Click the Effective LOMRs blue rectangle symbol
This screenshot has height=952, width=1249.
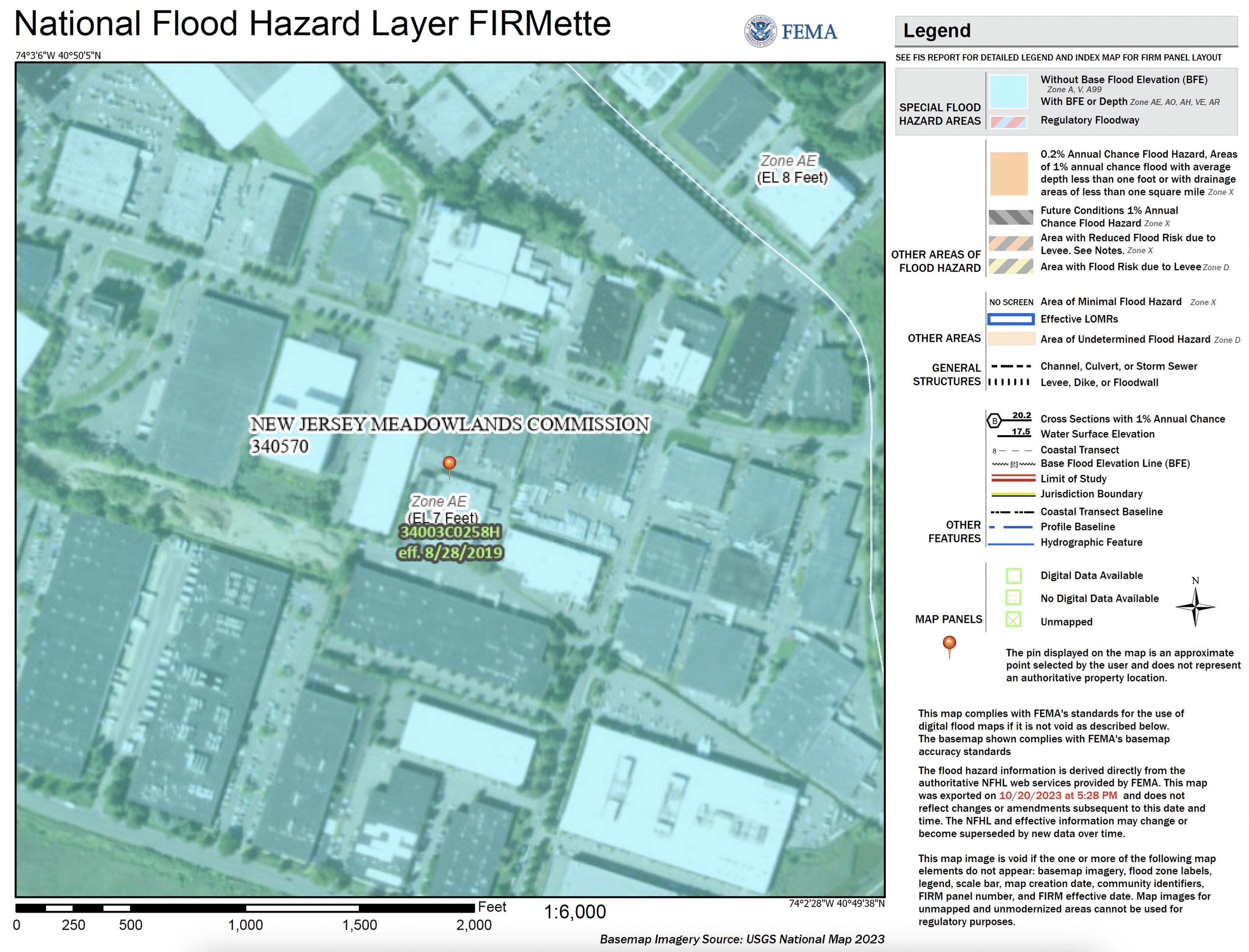coord(1011,320)
